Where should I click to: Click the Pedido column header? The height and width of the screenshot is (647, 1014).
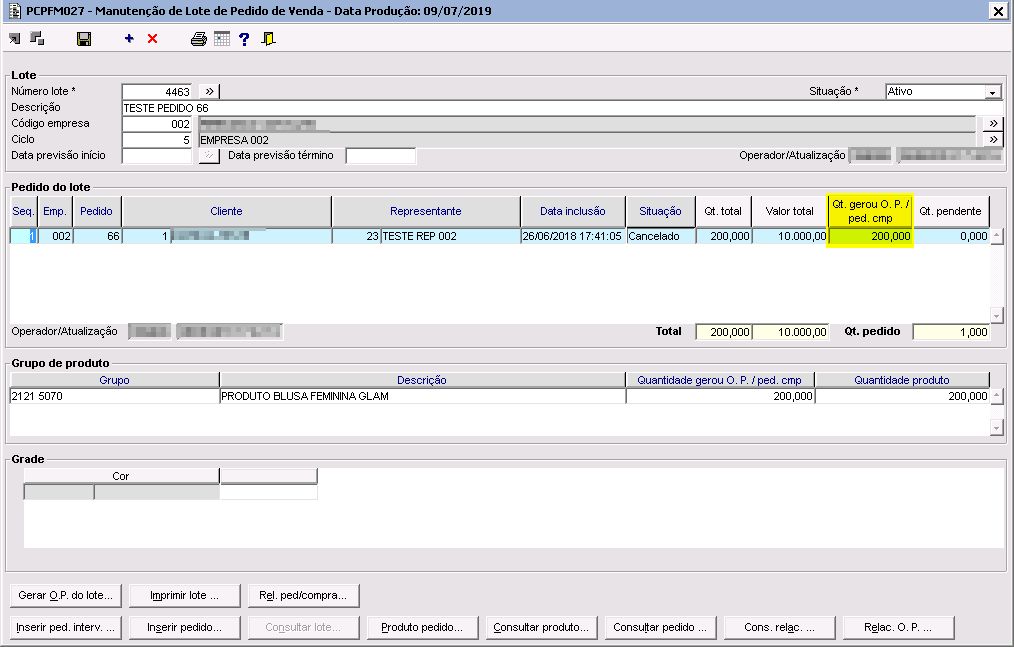pos(96,211)
